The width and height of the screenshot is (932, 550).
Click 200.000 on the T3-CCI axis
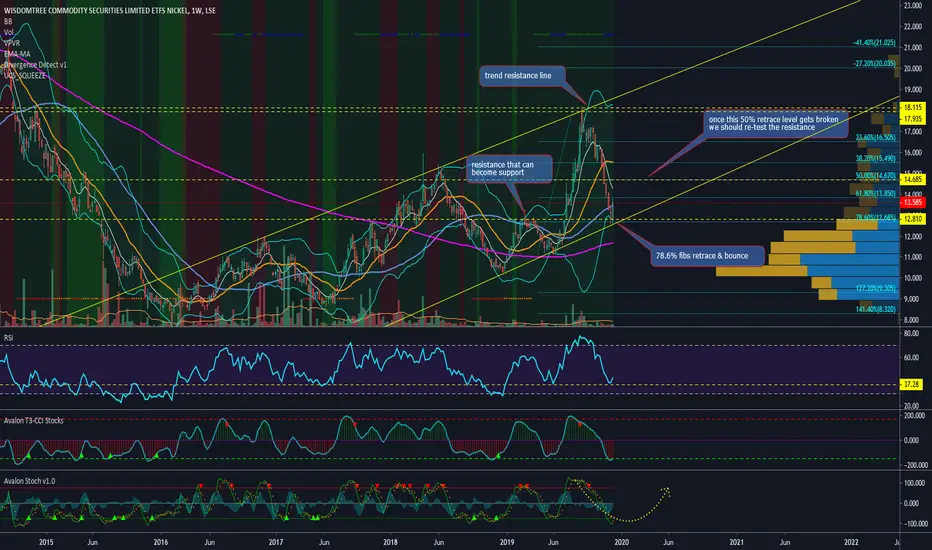pyautogui.click(x=914, y=416)
